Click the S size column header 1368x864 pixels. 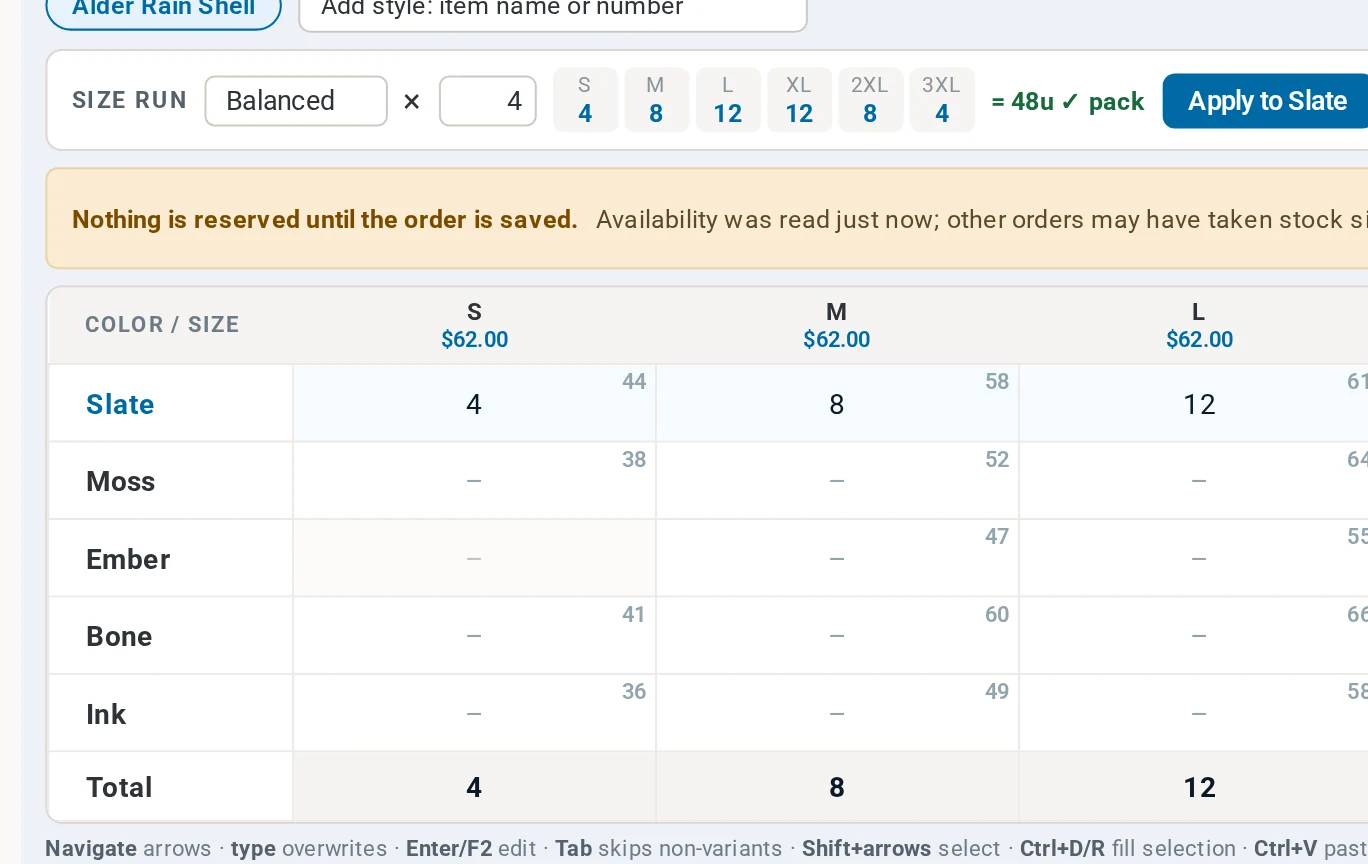475,326
